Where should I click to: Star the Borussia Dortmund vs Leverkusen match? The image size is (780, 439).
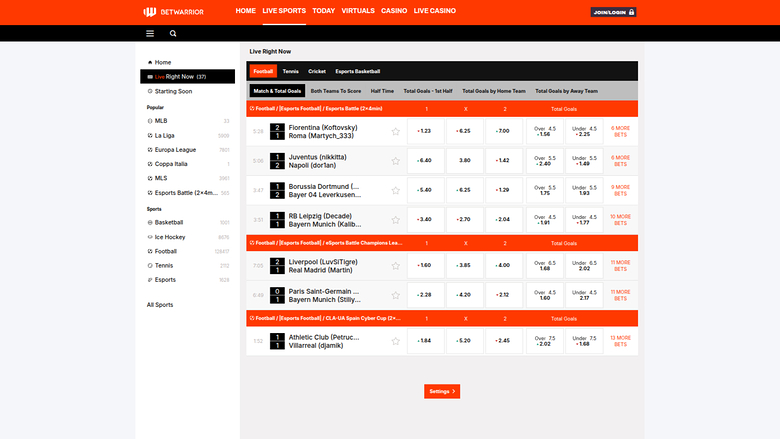click(x=395, y=190)
